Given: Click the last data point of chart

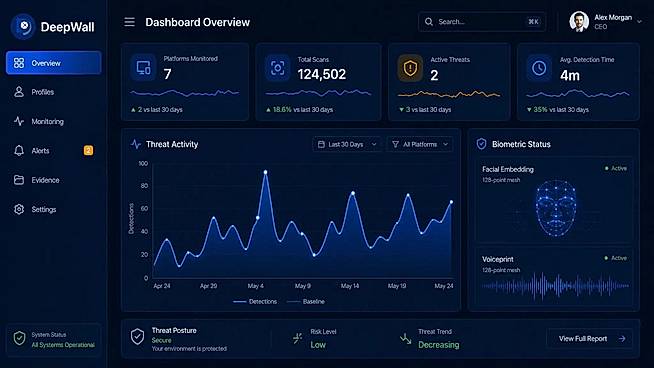Looking at the screenshot, I should point(451,202).
